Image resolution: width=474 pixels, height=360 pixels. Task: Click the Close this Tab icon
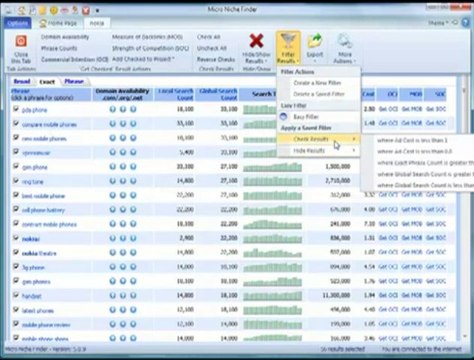click(21, 42)
